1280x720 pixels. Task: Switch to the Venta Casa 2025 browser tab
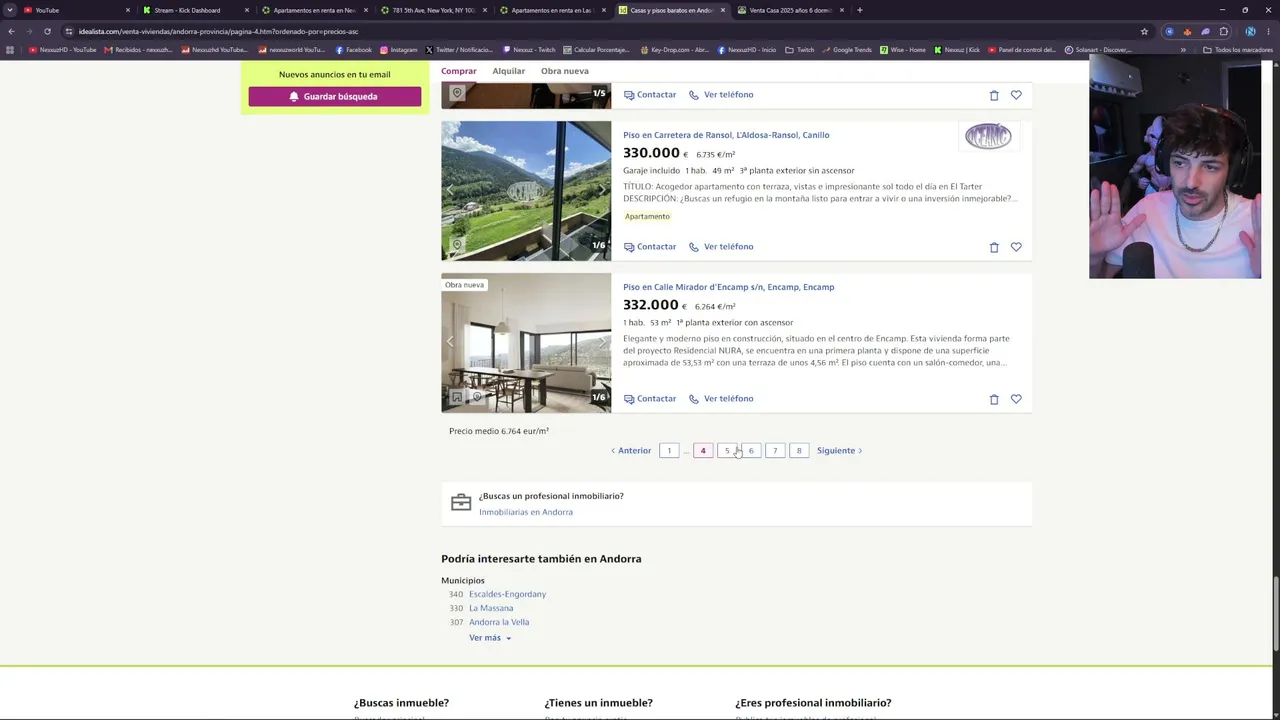[x=790, y=10]
